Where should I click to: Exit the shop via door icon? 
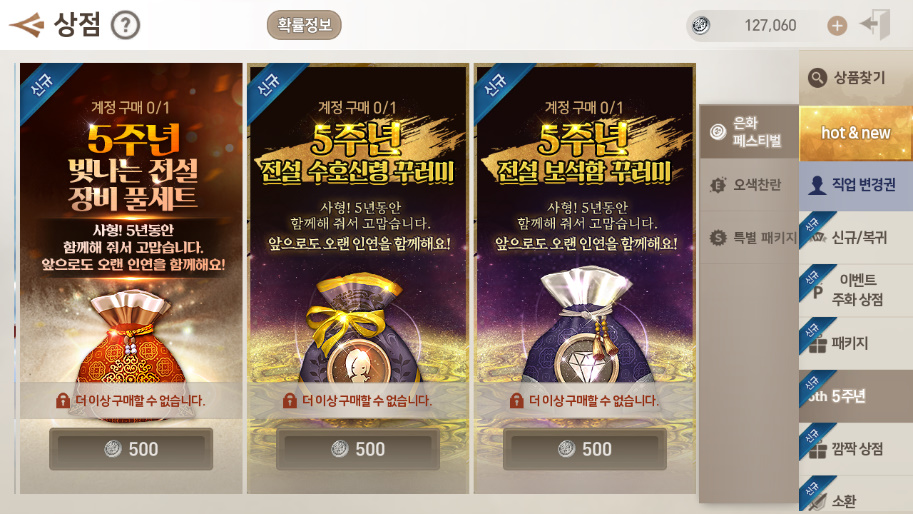coord(876,25)
